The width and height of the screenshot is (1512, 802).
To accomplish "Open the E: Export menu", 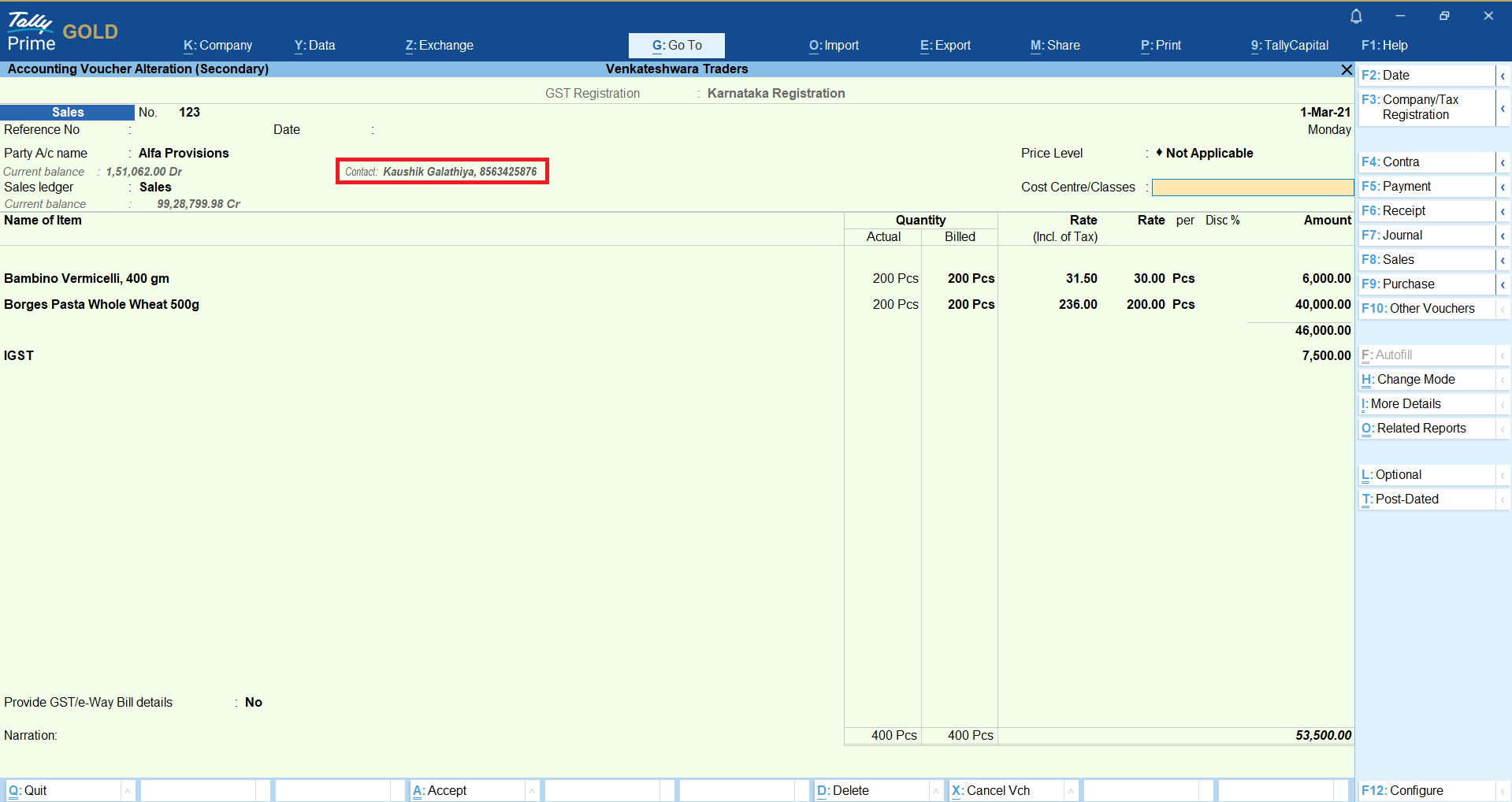I will coord(945,46).
